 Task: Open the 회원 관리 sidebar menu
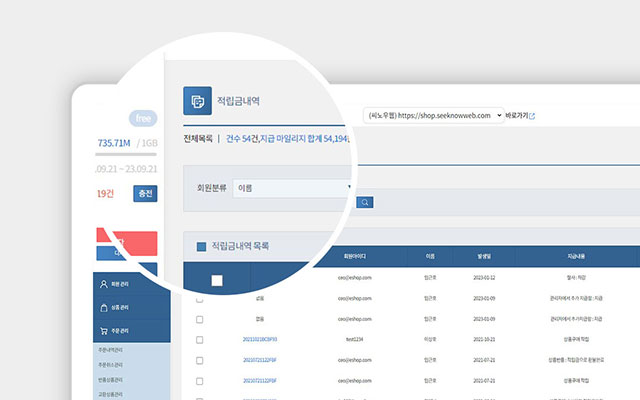pyautogui.click(x=125, y=284)
